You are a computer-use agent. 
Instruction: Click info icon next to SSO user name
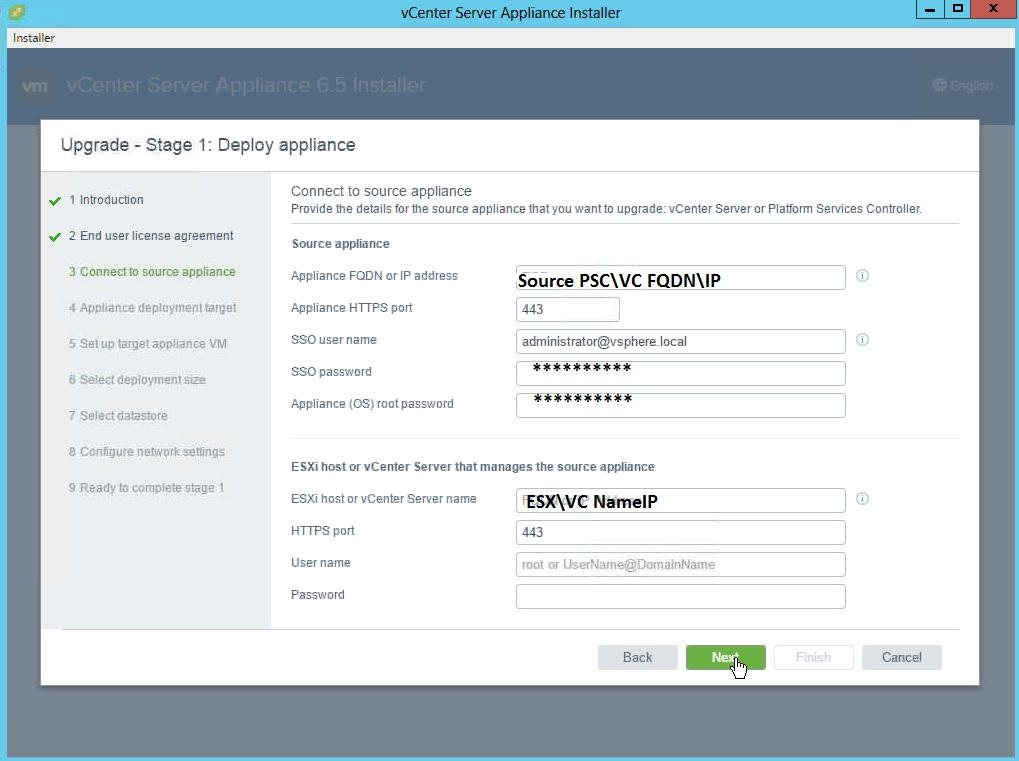[862, 340]
